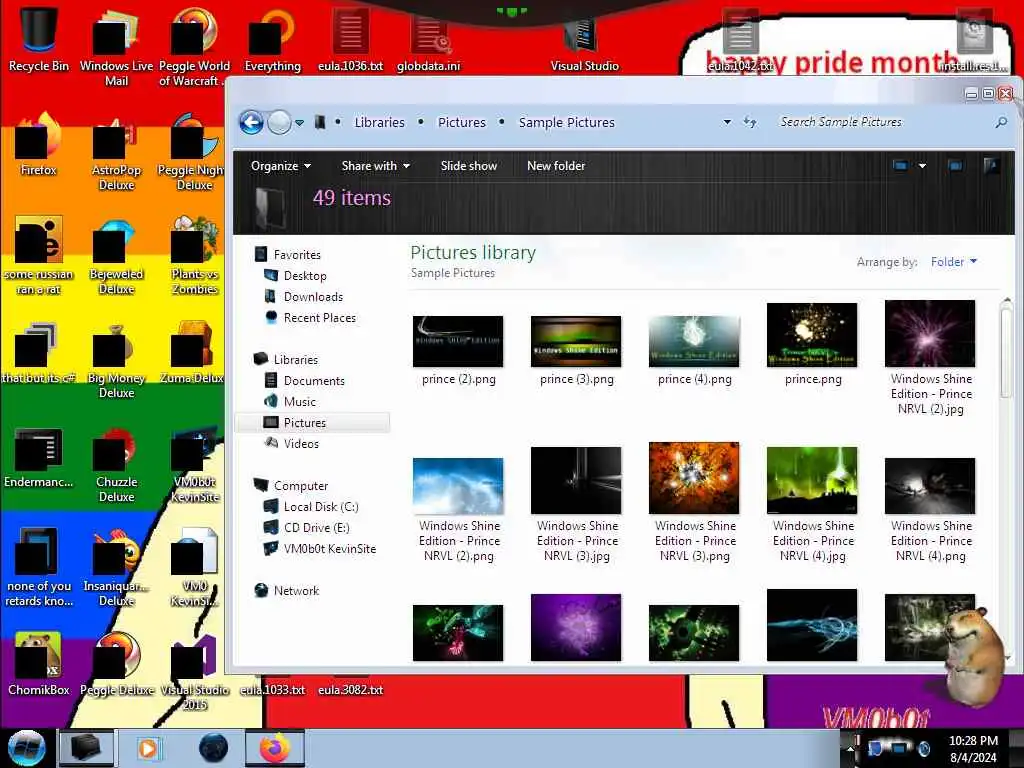Image resolution: width=1024 pixels, height=768 pixels.
Task: Select the AstroPop Deluxe desktop icon
Action: coord(116,152)
